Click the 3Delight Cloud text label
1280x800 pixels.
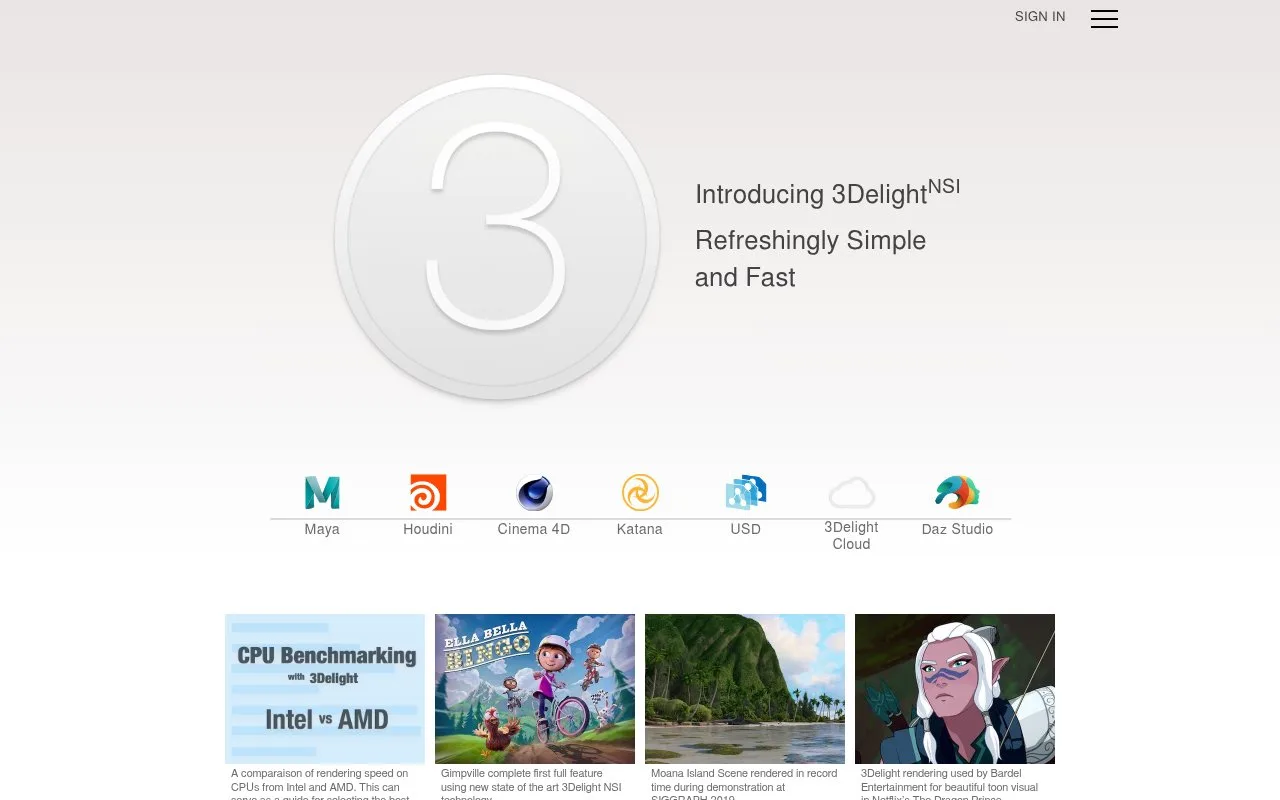(x=852, y=536)
